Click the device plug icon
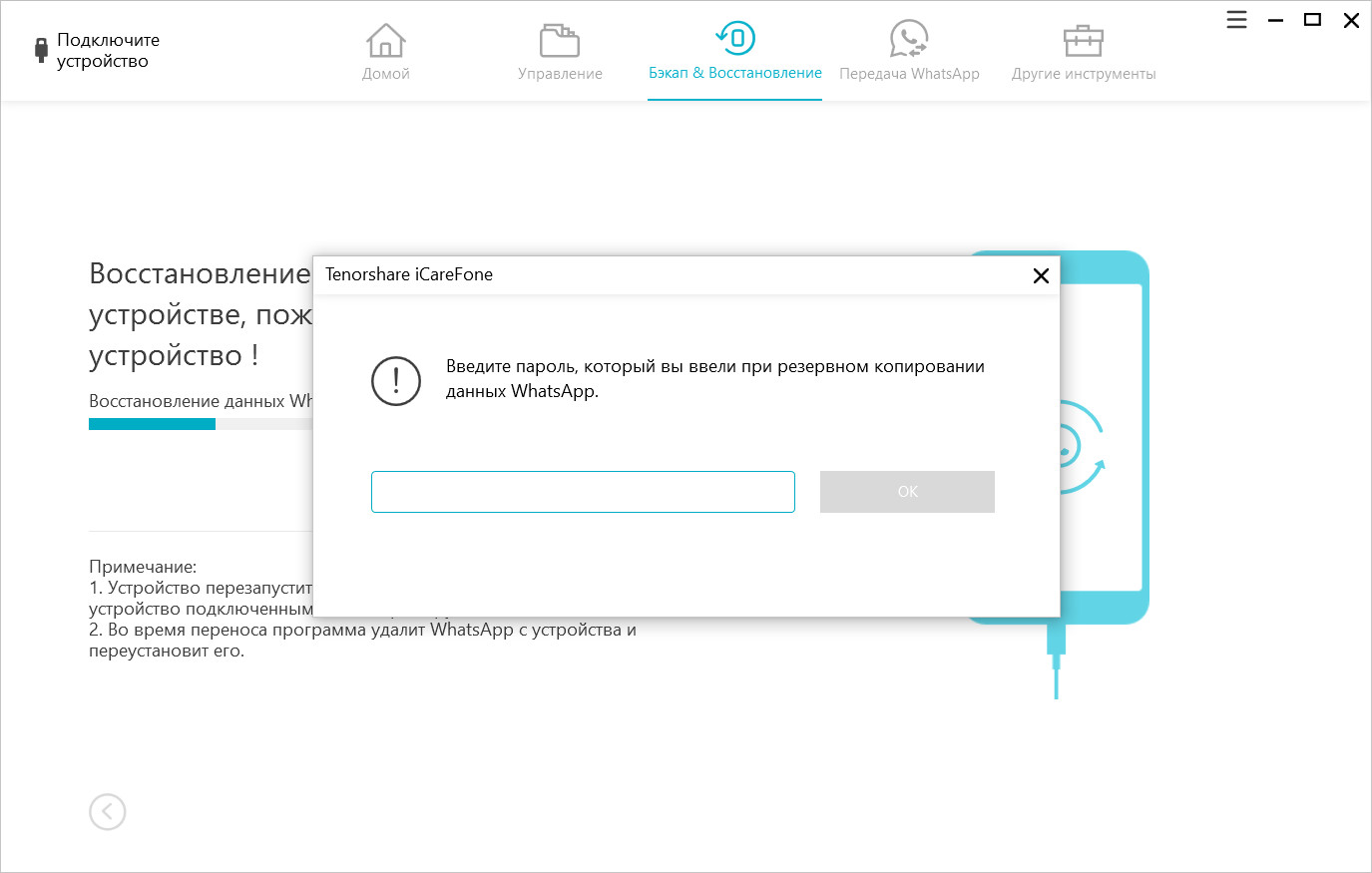 [x=41, y=50]
